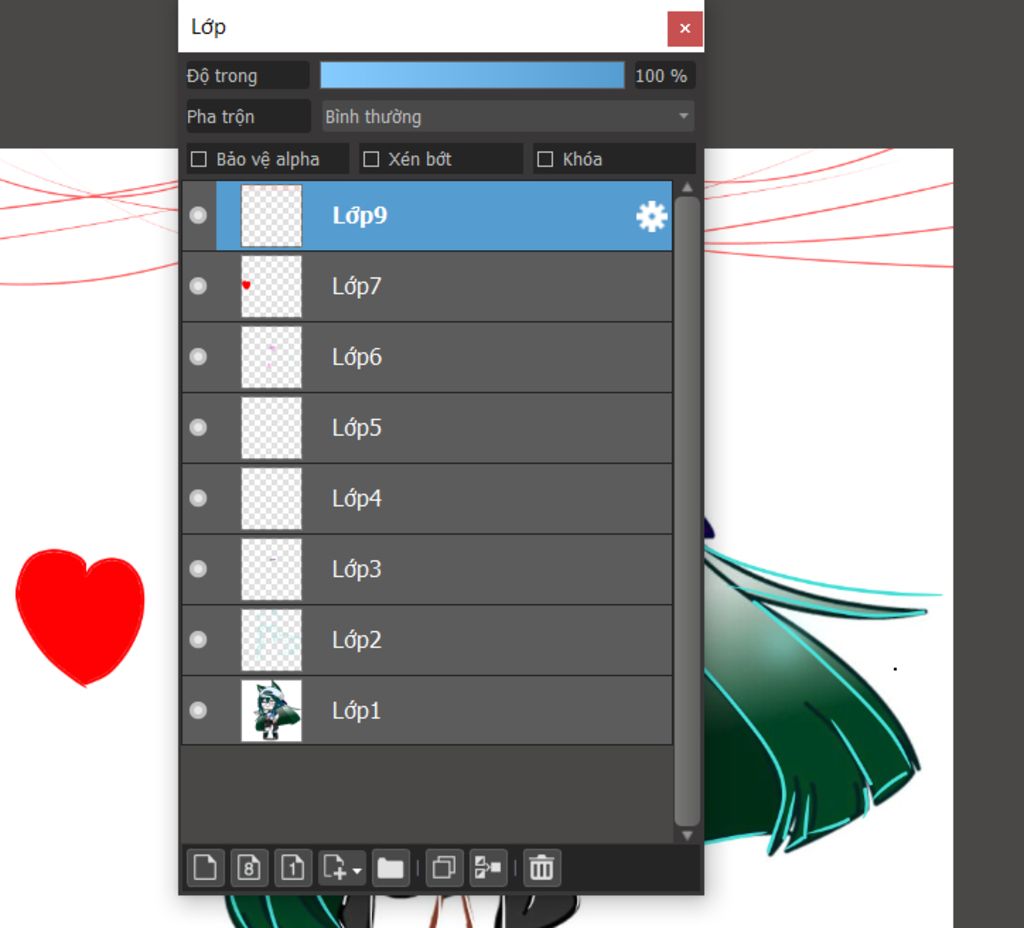Select layer named Lớp6
The image size is (1024, 928).
point(427,357)
